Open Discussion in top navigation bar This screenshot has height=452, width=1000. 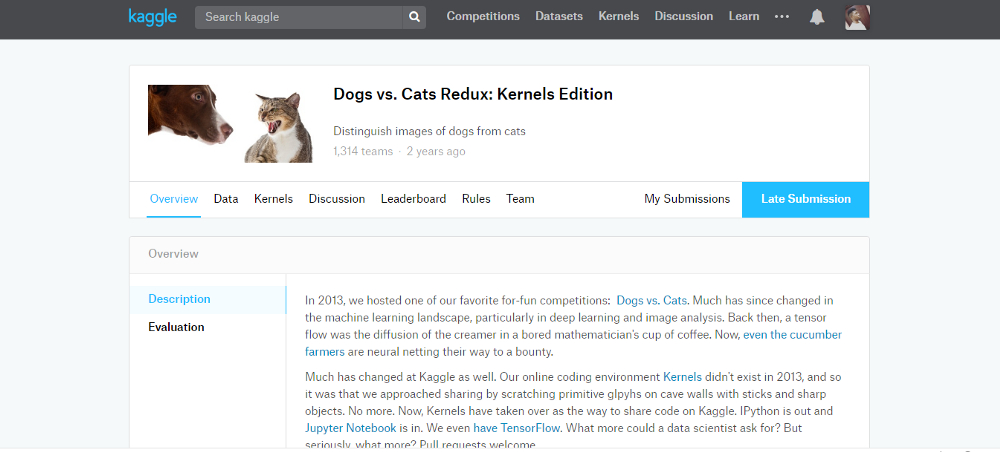pyautogui.click(x=684, y=17)
